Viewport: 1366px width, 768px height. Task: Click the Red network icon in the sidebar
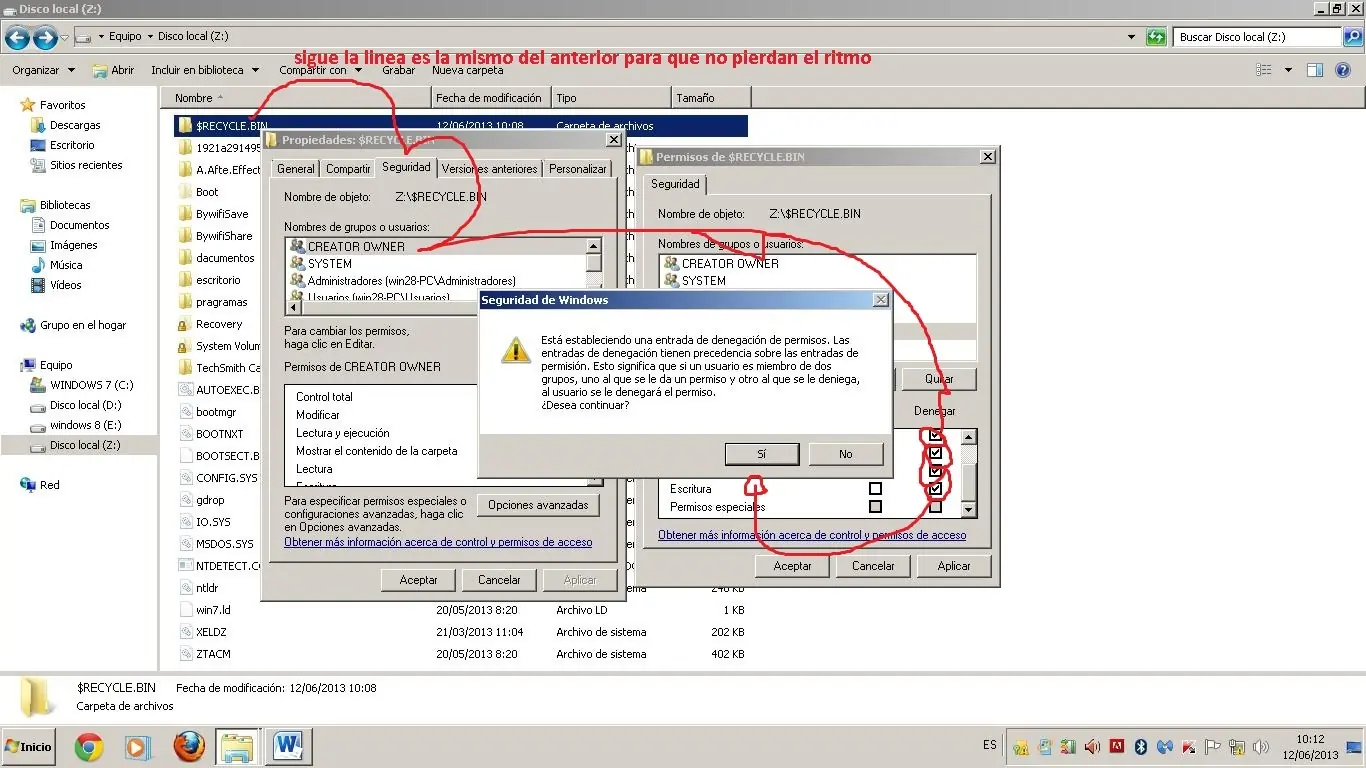(x=28, y=485)
